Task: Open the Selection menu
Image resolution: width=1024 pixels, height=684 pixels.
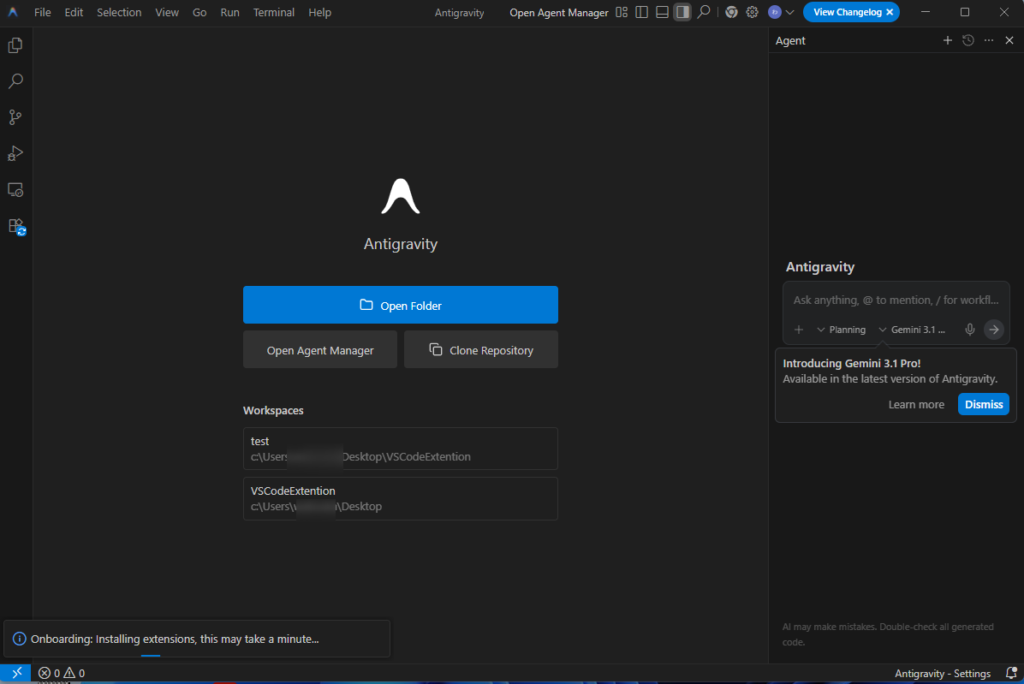Action: 119,13
